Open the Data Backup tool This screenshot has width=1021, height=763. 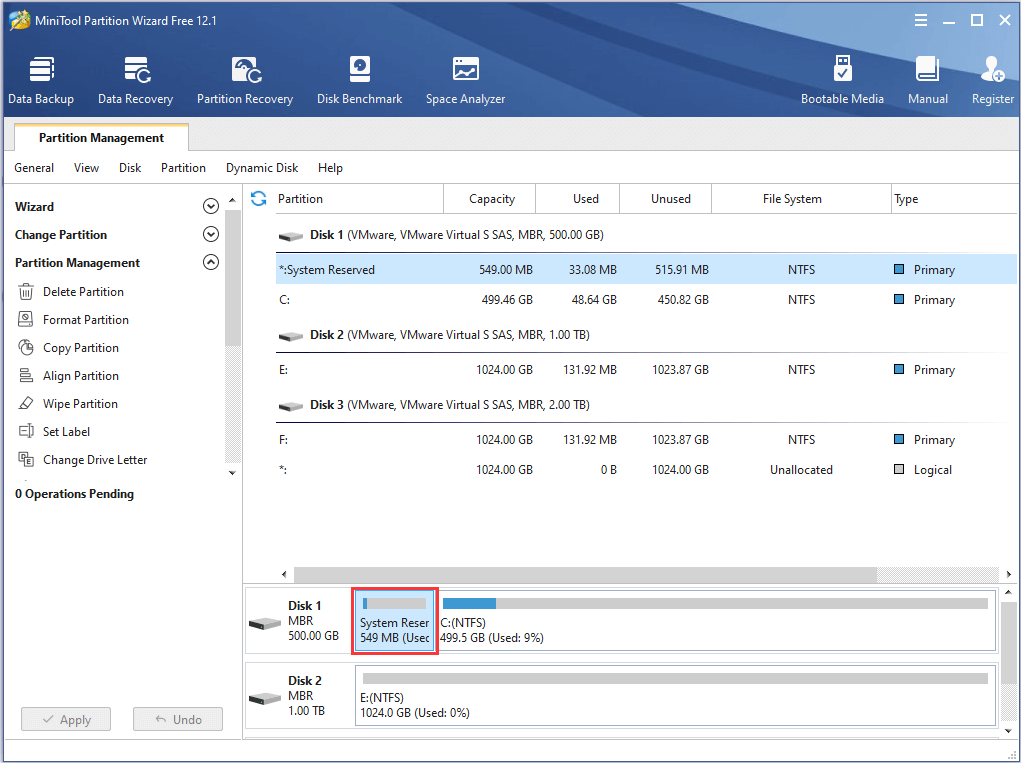pyautogui.click(x=41, y=80)
